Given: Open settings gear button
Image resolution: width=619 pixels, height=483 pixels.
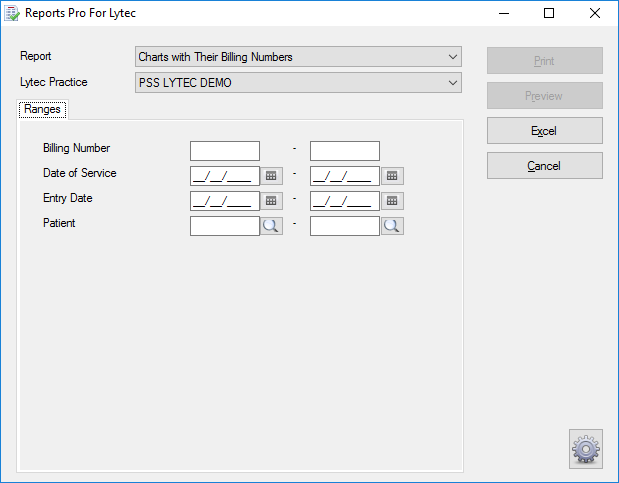Looking at the screenshot, I should (x=586, y=449).
